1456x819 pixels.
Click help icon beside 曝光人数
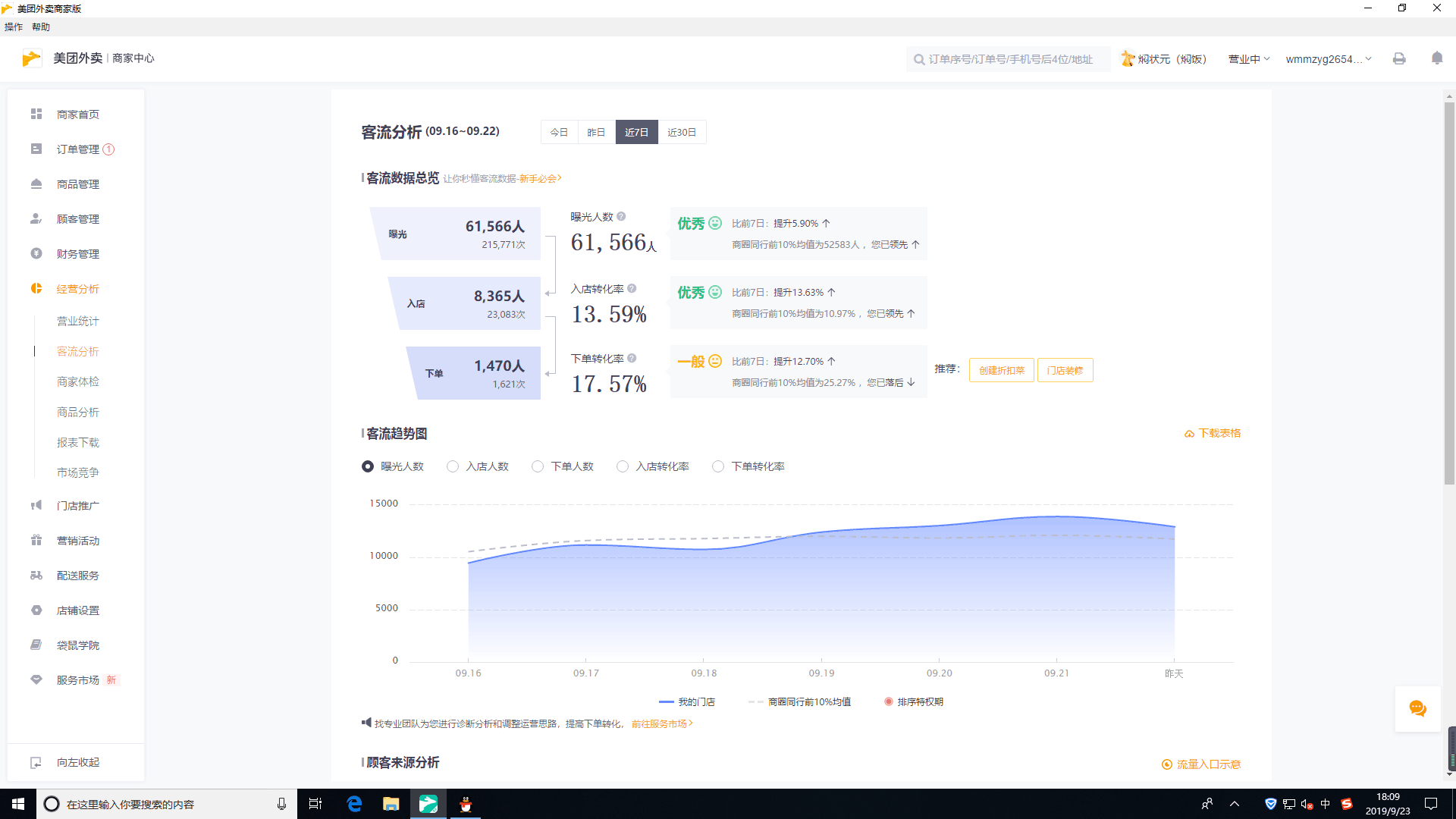(621, 216)
